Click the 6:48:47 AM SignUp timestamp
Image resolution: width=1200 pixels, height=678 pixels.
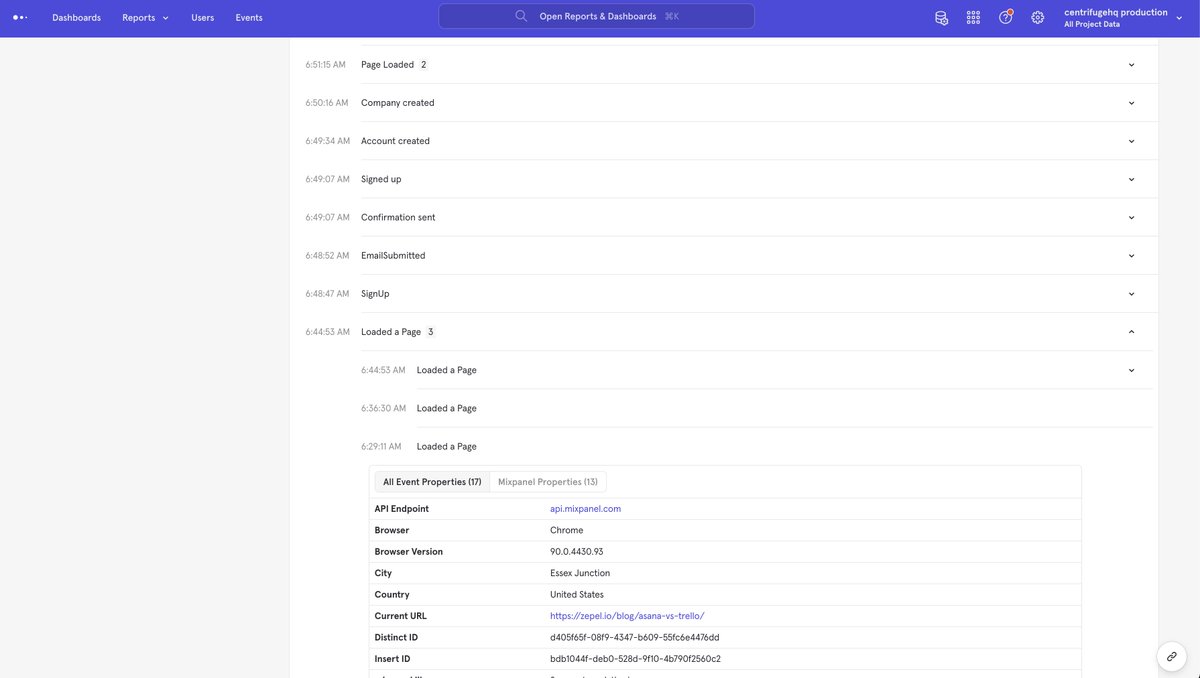coord(327,294)
